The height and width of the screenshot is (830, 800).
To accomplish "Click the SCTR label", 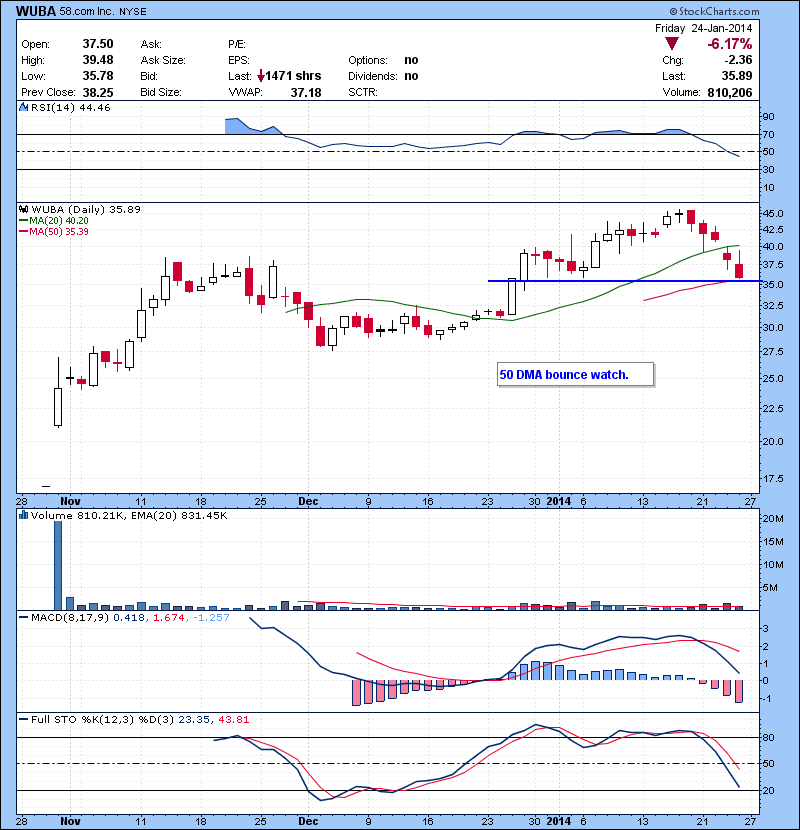I will point(363,93).
